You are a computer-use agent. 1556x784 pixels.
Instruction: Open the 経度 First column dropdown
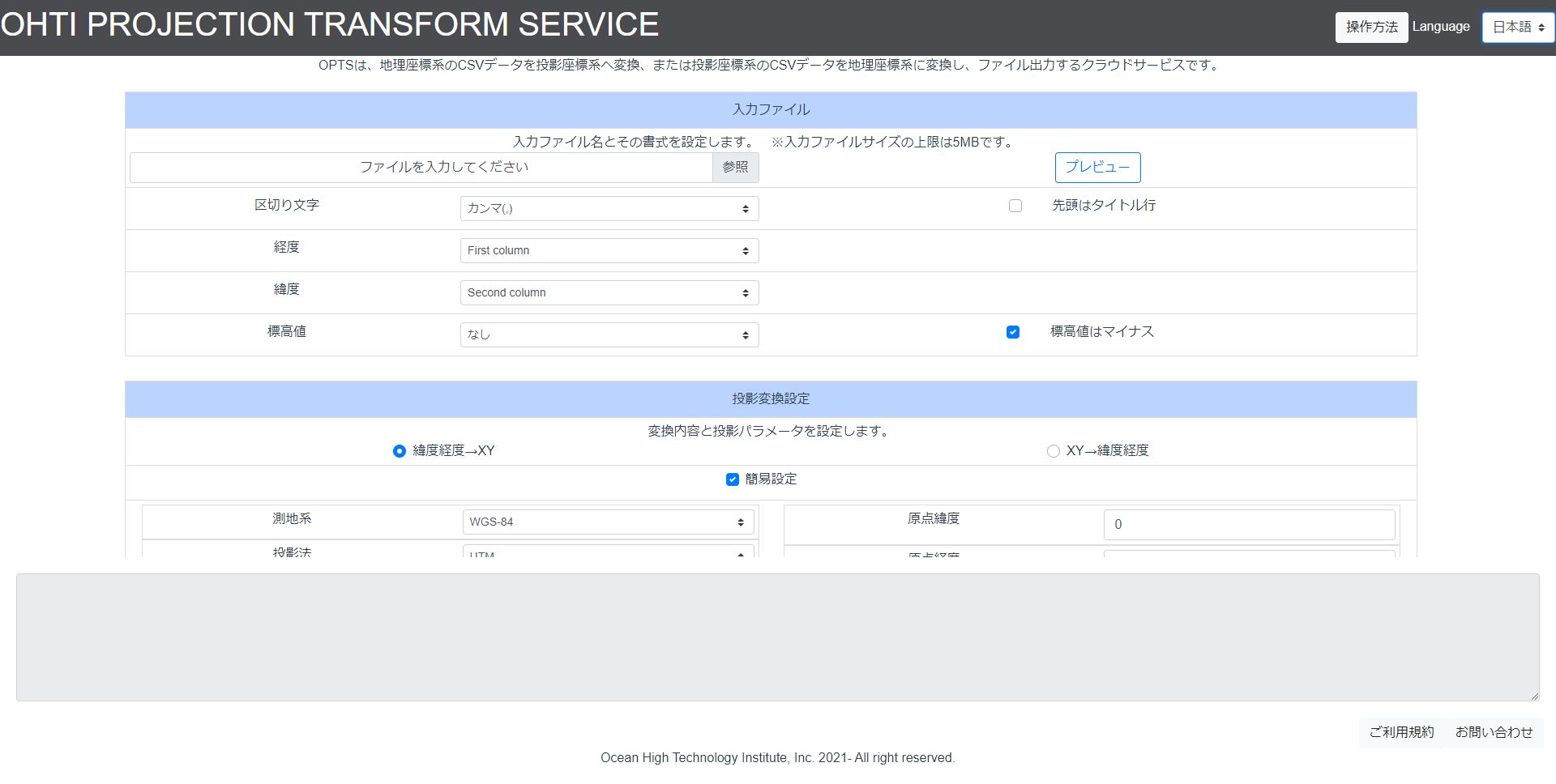609,250
